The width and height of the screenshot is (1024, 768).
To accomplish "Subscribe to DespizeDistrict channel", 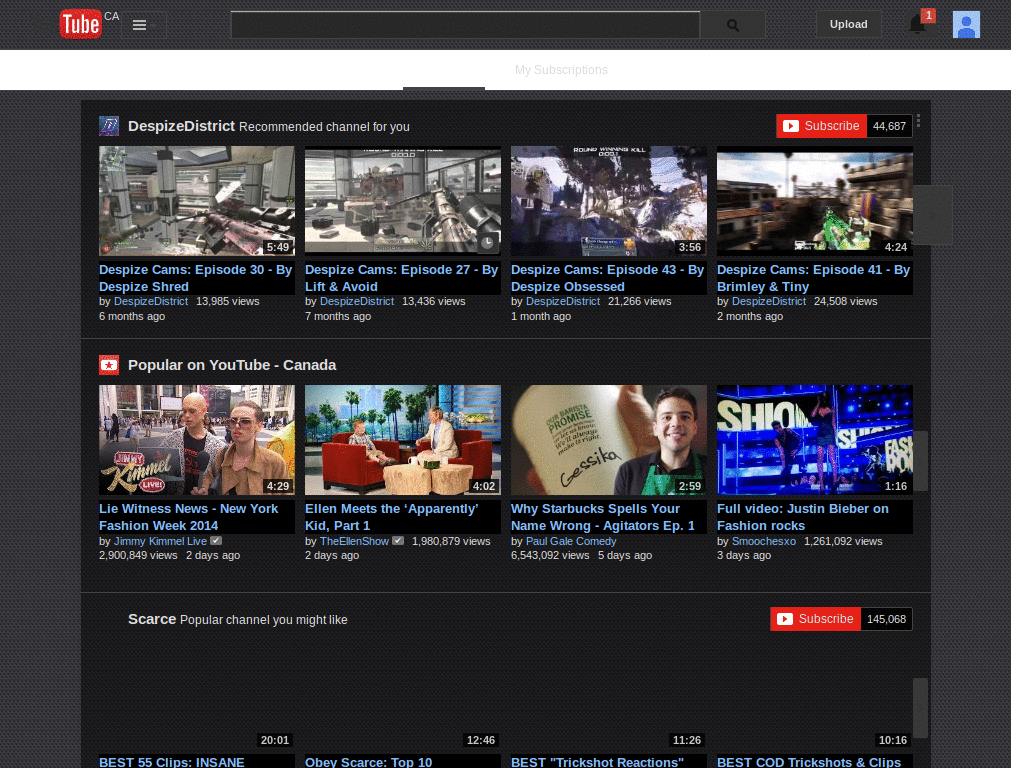I will click(x=822, y=126).
